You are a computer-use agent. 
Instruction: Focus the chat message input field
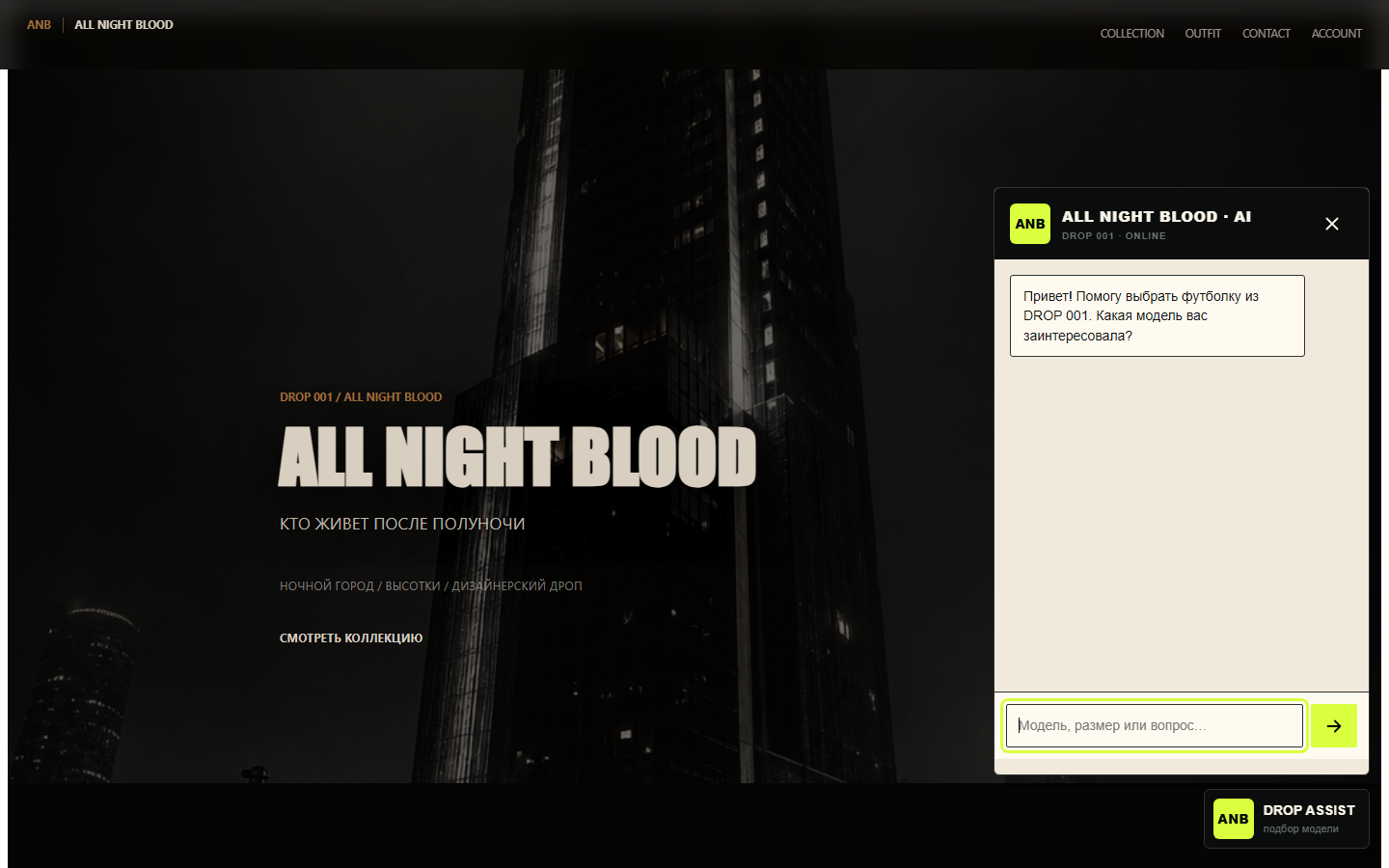pyautogui.click(x=1155, y=725)
